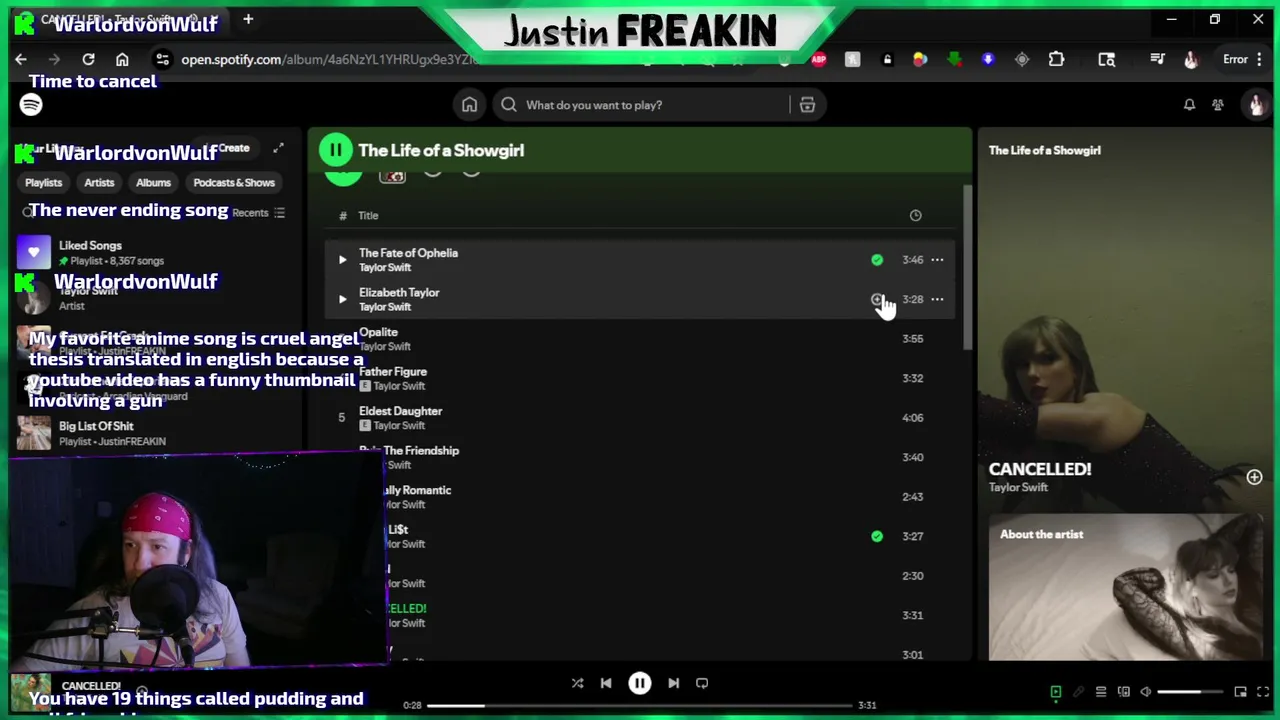The width and height of the screenshot is (1280, 720).
Task: Open Spotify notifications bell
Action: (x=1189, y=105)
